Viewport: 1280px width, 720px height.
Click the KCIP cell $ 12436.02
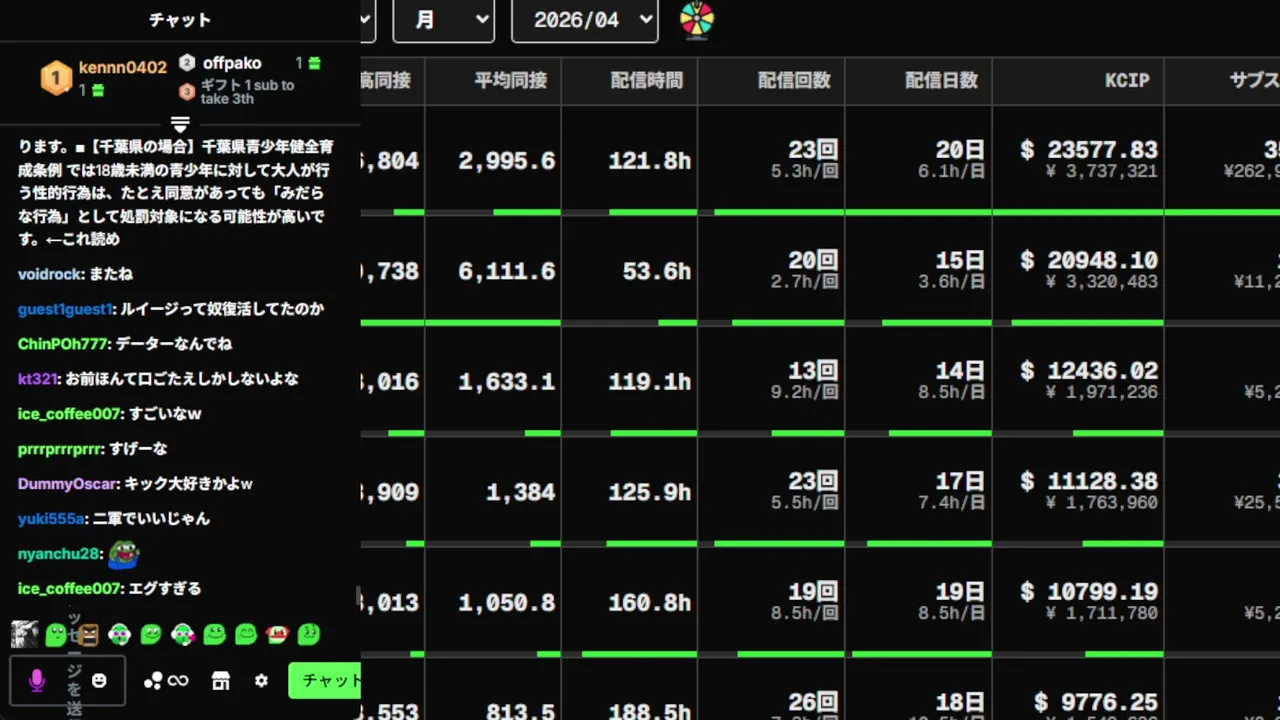(x=1089, y=371)
